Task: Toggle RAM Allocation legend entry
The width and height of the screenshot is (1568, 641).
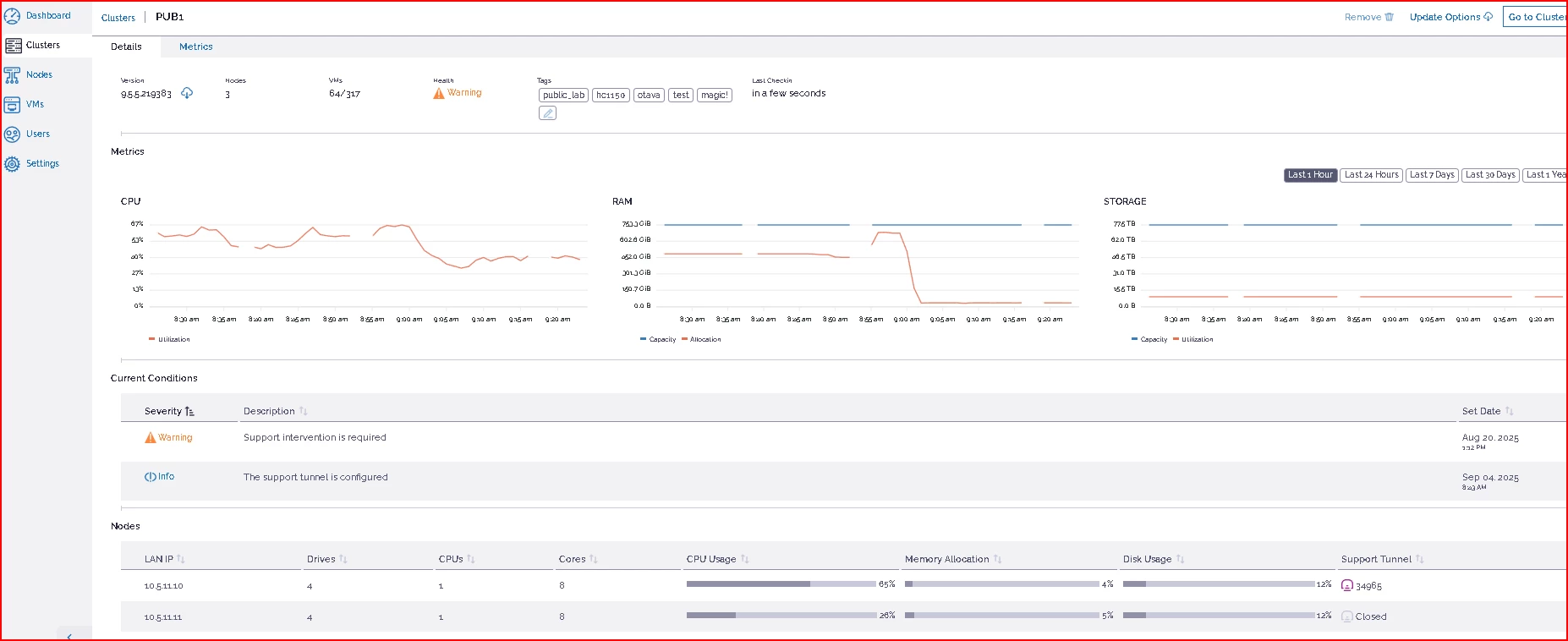Action: (x=701, y=339)
